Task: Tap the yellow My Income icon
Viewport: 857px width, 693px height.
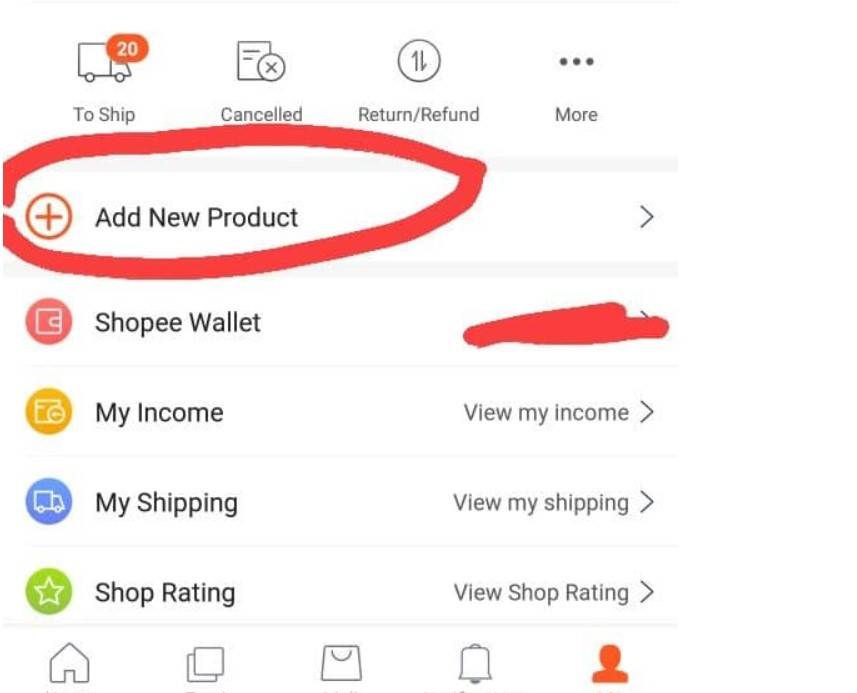Action: (49, 412)
